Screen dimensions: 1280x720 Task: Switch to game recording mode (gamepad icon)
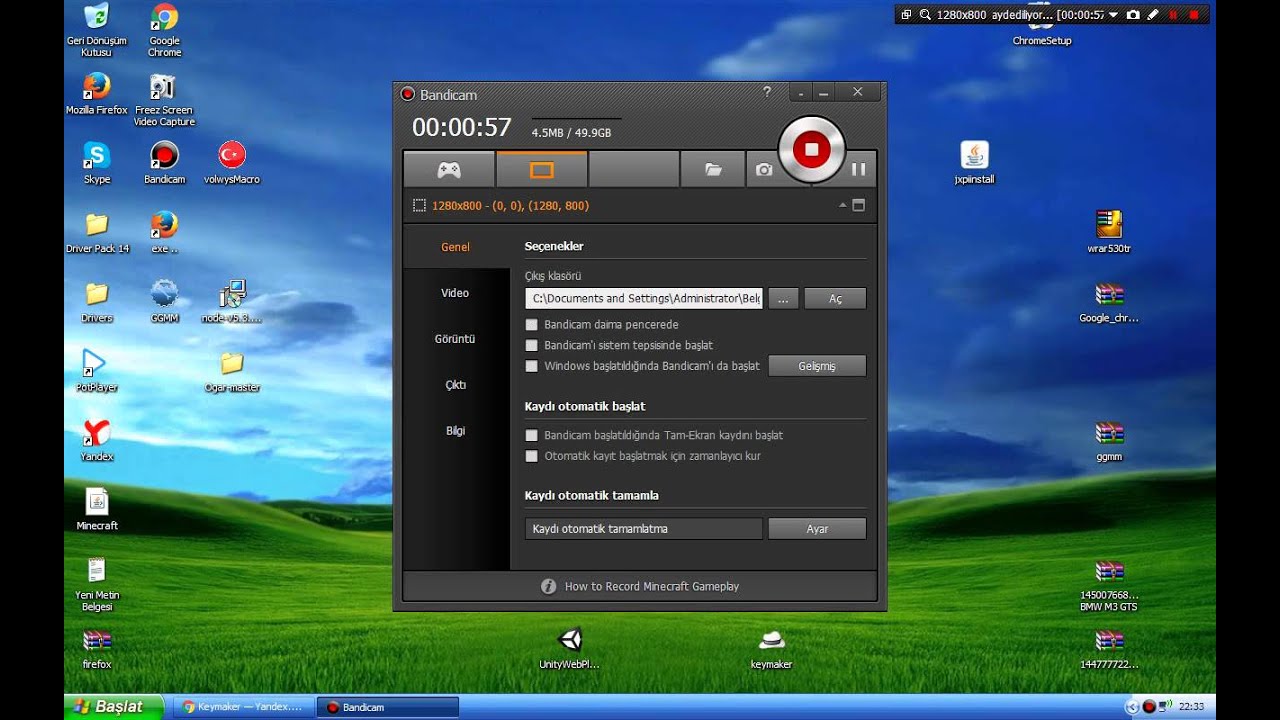[449, 170]
